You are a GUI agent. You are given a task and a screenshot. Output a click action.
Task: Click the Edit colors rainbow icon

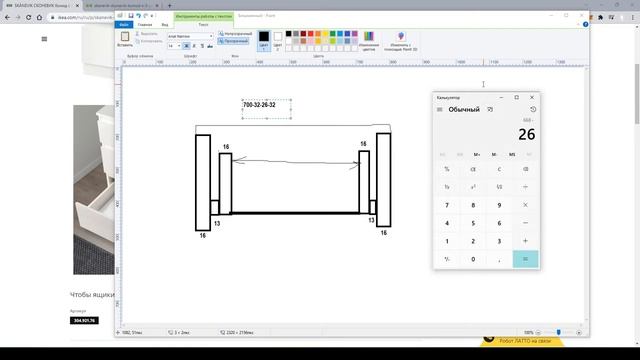point(369,40)
